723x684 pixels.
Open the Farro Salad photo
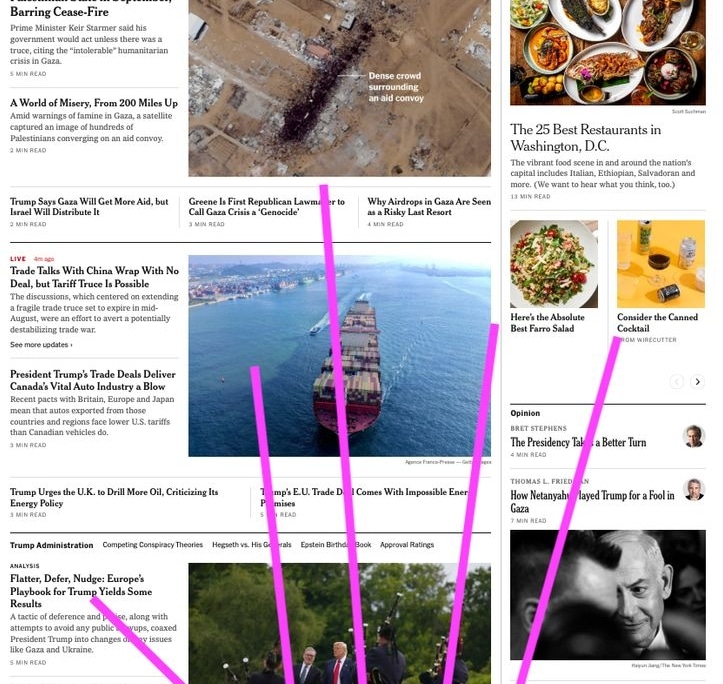click(x=554, y=264)
